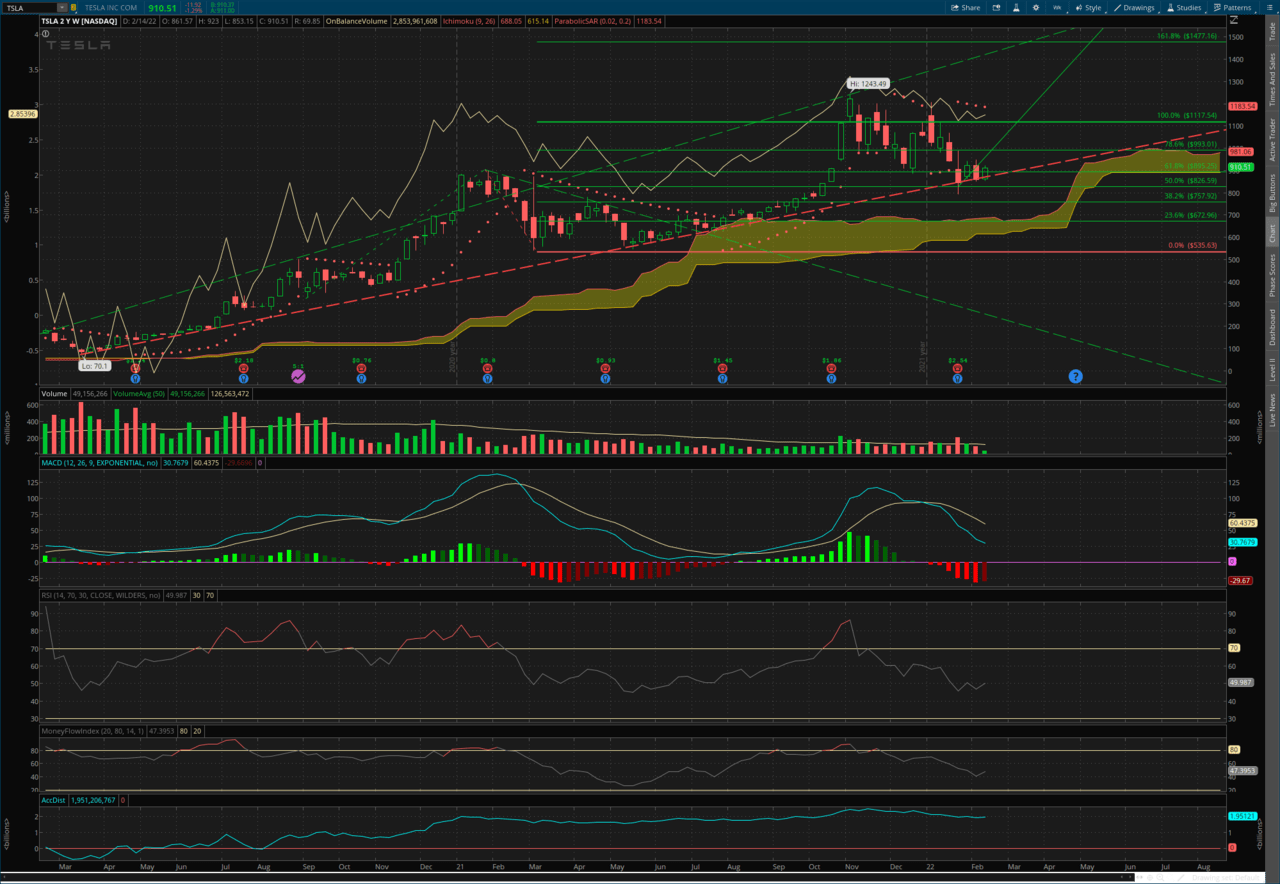This screenshot has width=1280, height=884.
Task: Open the Dashboard sidebar tab
Action: (1272, 327)
